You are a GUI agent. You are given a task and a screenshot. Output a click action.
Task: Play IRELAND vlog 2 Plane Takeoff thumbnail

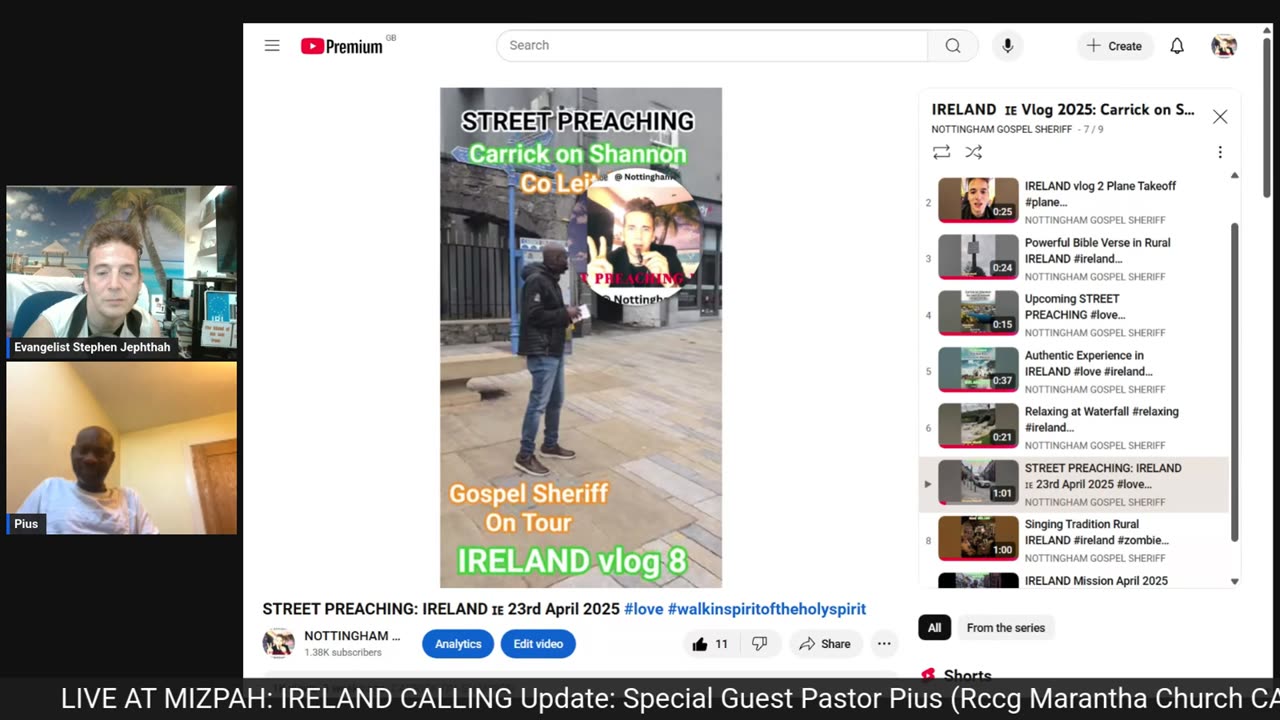tap(978, 200)
